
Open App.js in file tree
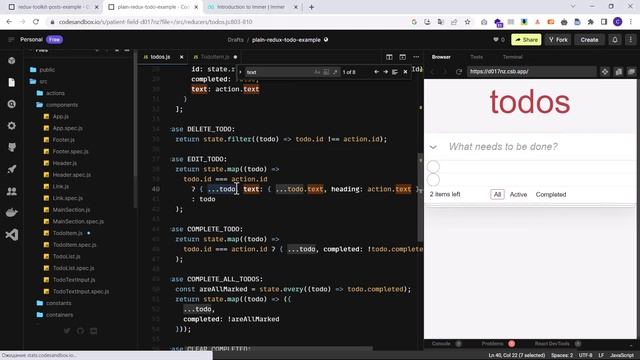60,116
